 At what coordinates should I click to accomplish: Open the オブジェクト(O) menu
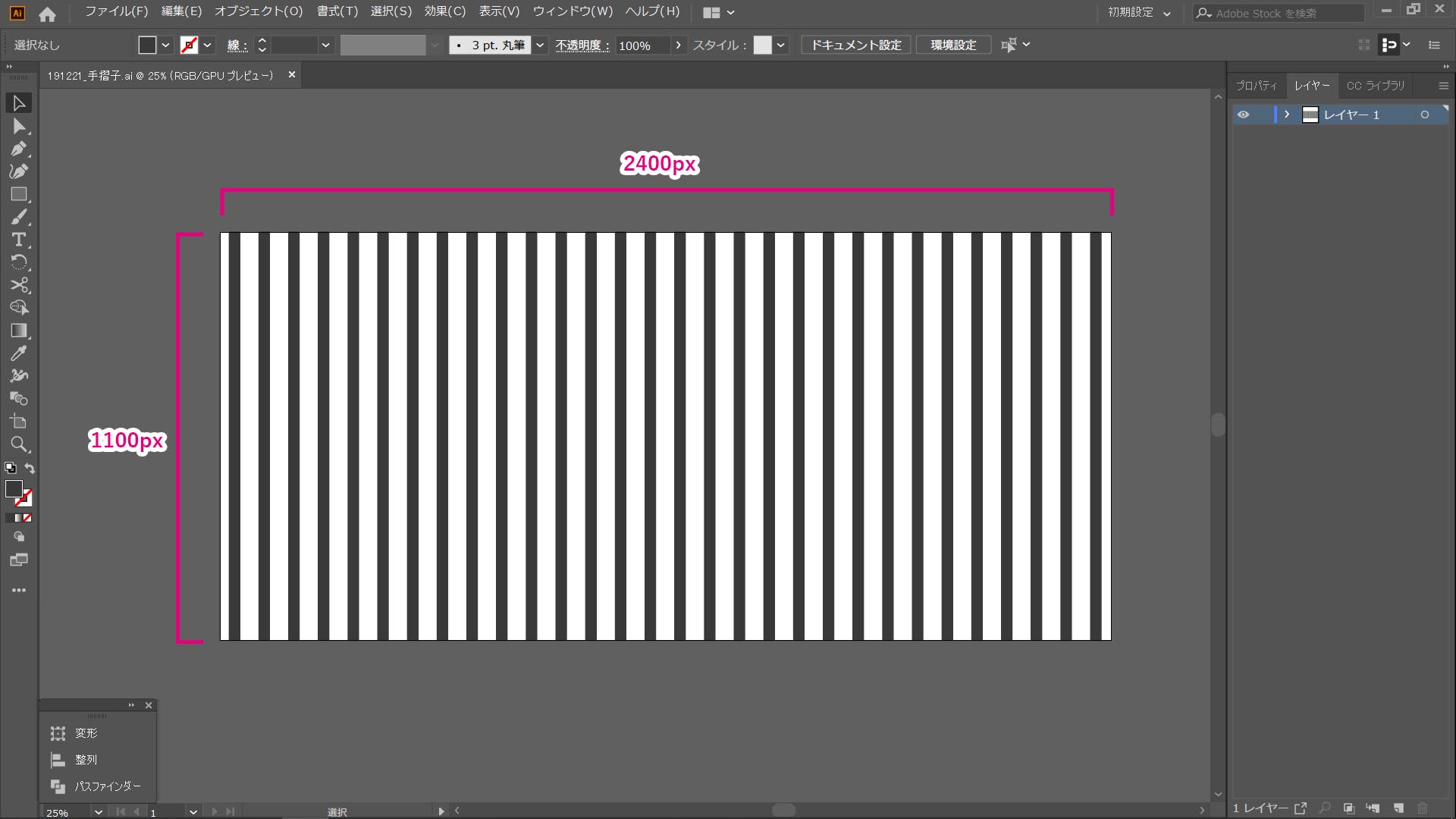click(258, 11)
